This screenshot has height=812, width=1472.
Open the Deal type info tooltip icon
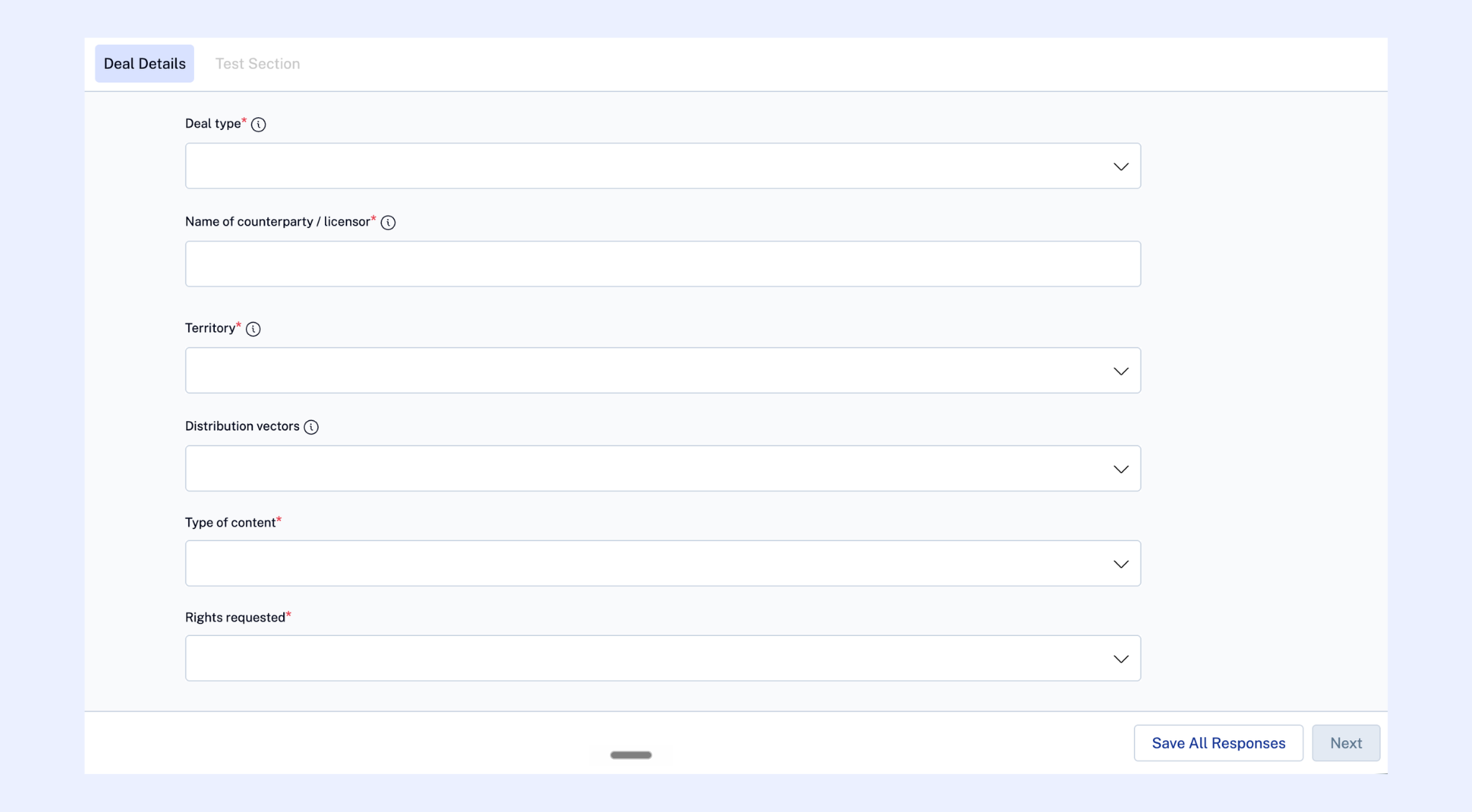click(x=259, y=124)
